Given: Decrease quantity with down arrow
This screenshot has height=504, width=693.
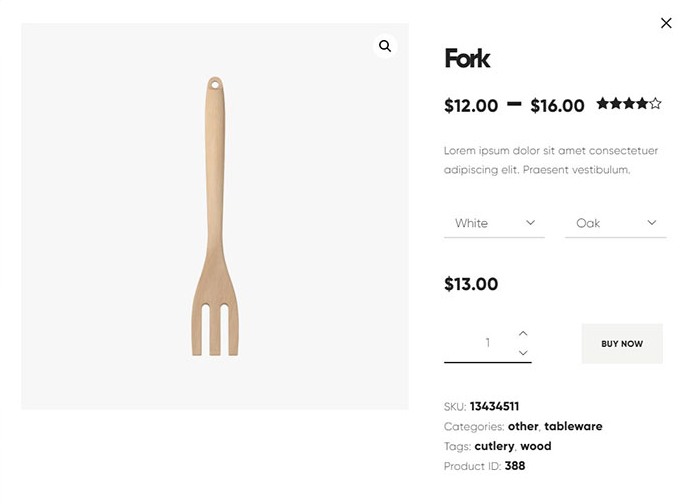Looking at the screenshot, I should (x=523, y=353).
